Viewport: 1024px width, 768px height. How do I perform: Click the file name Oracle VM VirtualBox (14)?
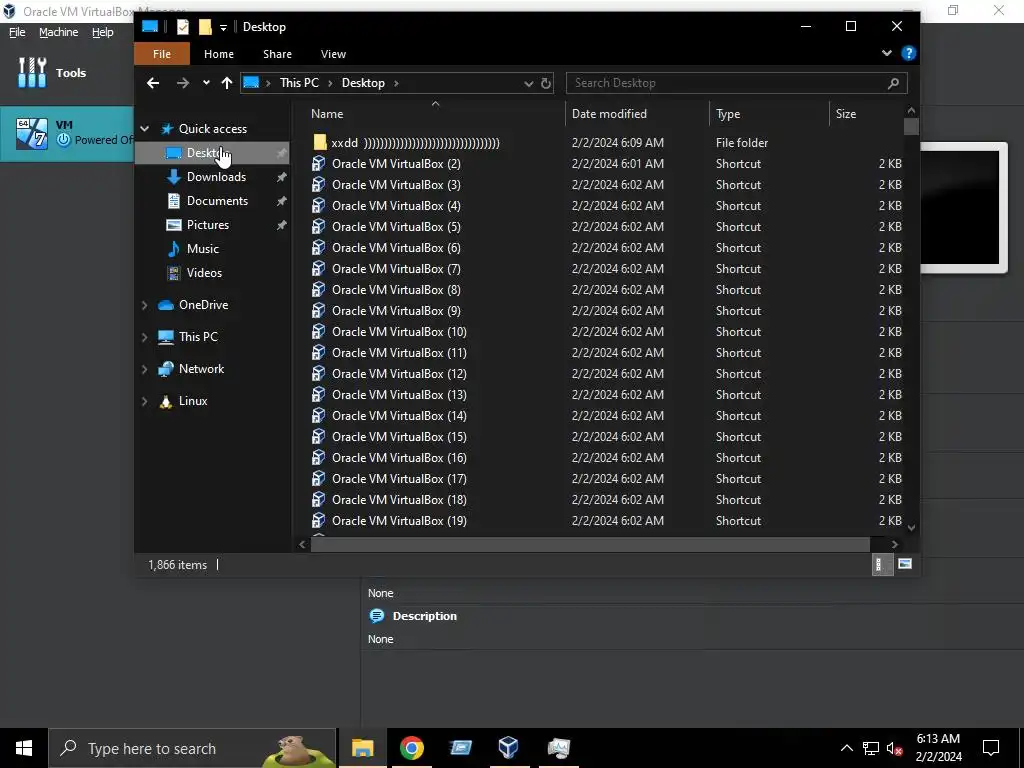399,415
